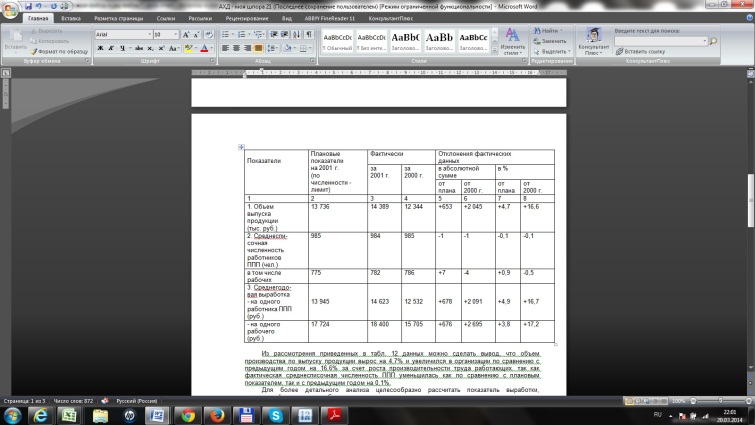Undo the last action
755x425 pixels.
pyautogui.click(x=39, y=6)
